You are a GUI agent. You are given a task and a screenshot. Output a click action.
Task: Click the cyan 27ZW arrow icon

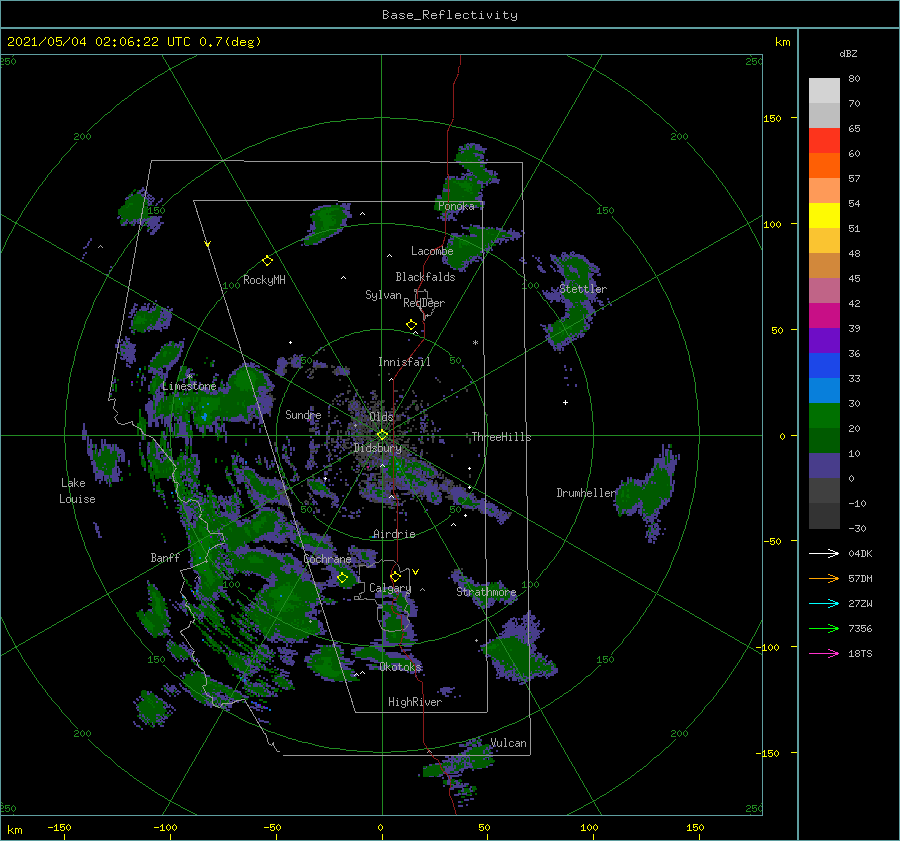click(x=824, y=603)
